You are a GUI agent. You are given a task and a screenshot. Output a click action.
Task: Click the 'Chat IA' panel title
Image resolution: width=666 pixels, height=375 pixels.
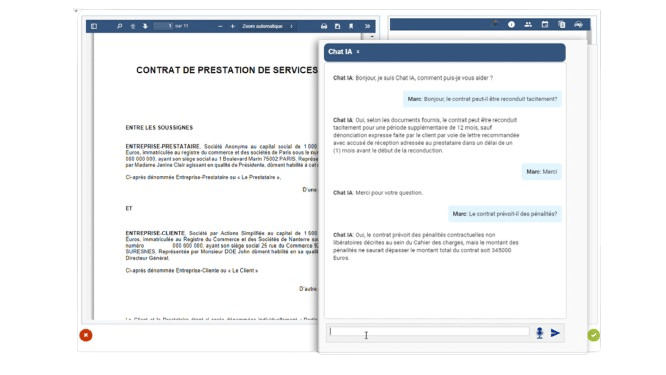coord(340,52)
